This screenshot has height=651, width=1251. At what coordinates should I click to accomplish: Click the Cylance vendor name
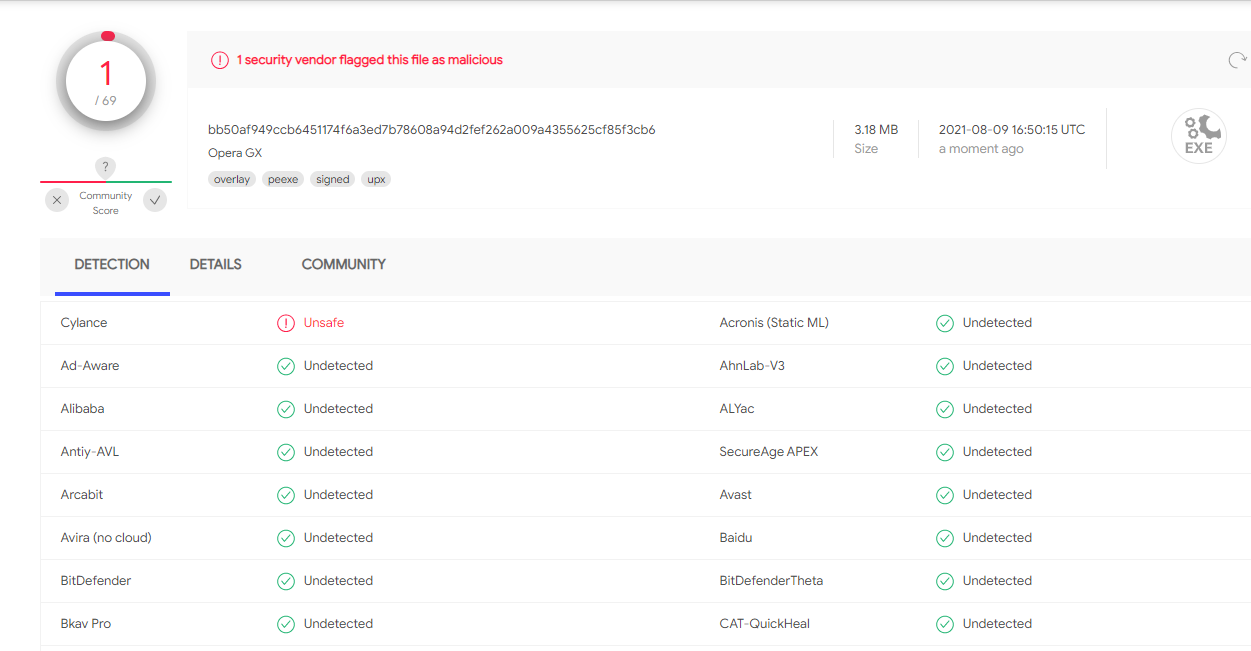tap(84, 323)
